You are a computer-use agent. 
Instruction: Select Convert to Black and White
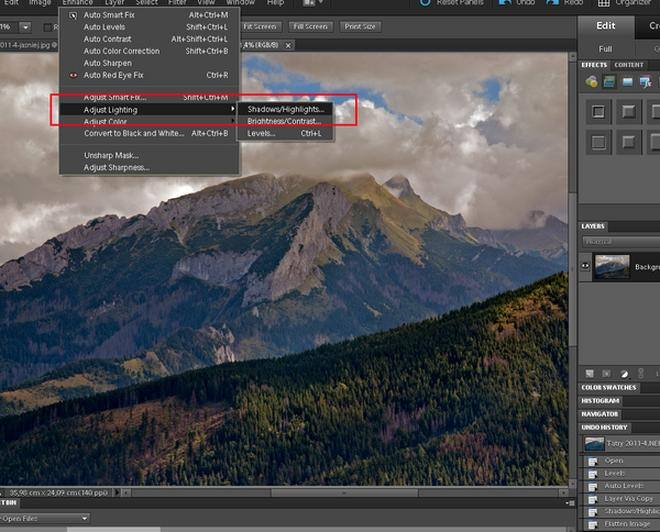(x=149, y=133)
